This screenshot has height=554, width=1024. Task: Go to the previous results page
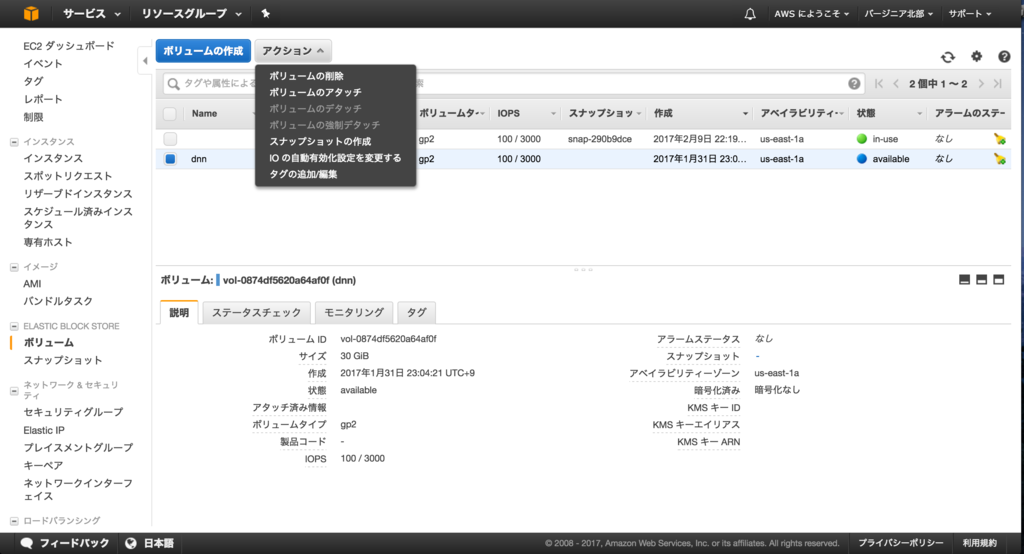pyautogui.click(x=896, y=84)
